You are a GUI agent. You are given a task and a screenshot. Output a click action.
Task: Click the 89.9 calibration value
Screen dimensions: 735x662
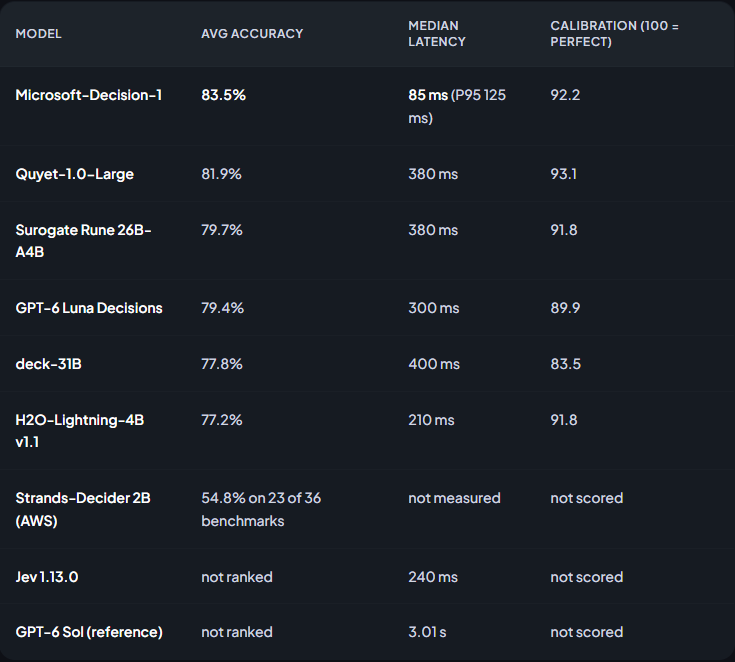tap(565, 308)
